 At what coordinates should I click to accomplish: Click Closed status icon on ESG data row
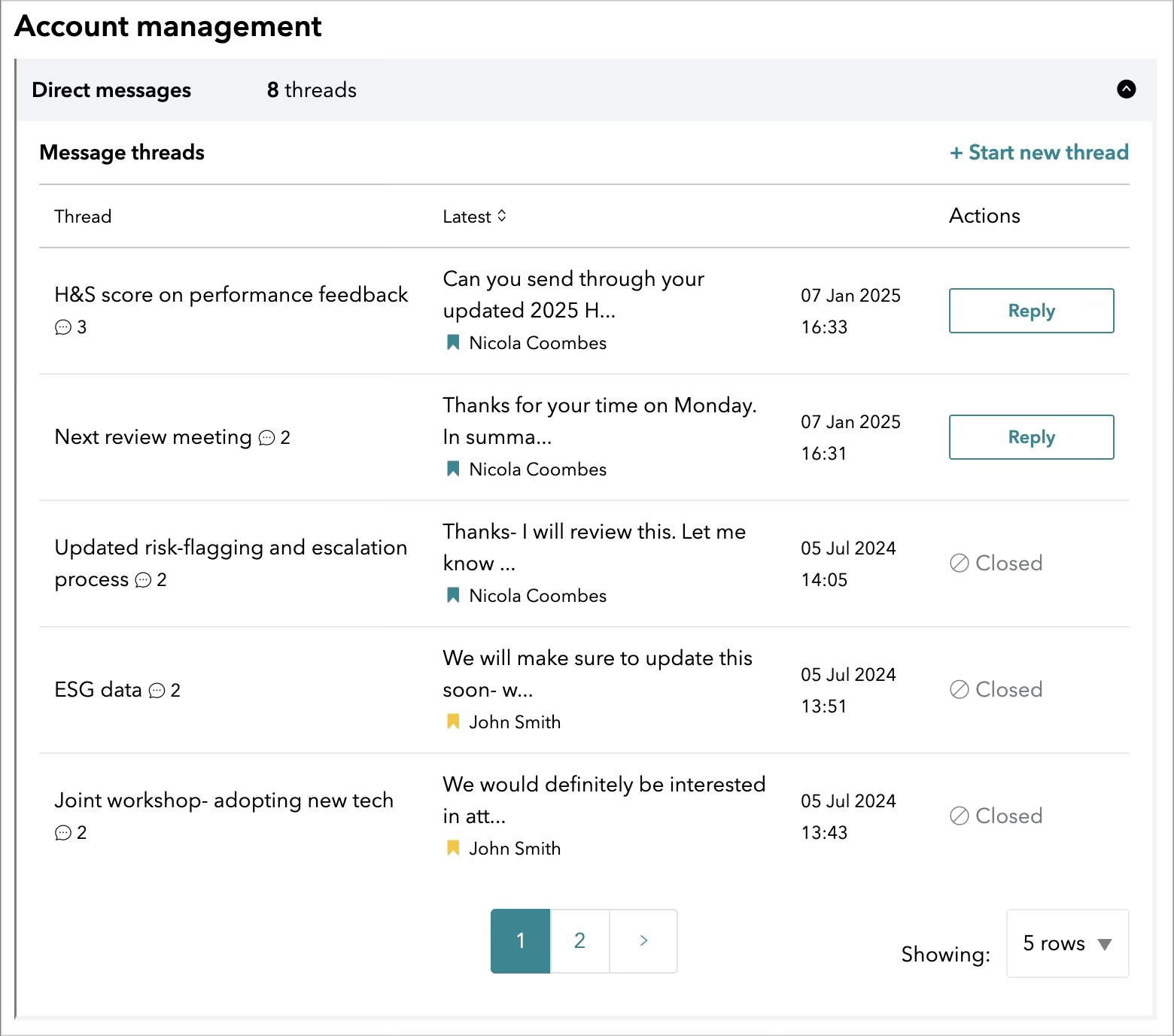[x=959, y=689]
